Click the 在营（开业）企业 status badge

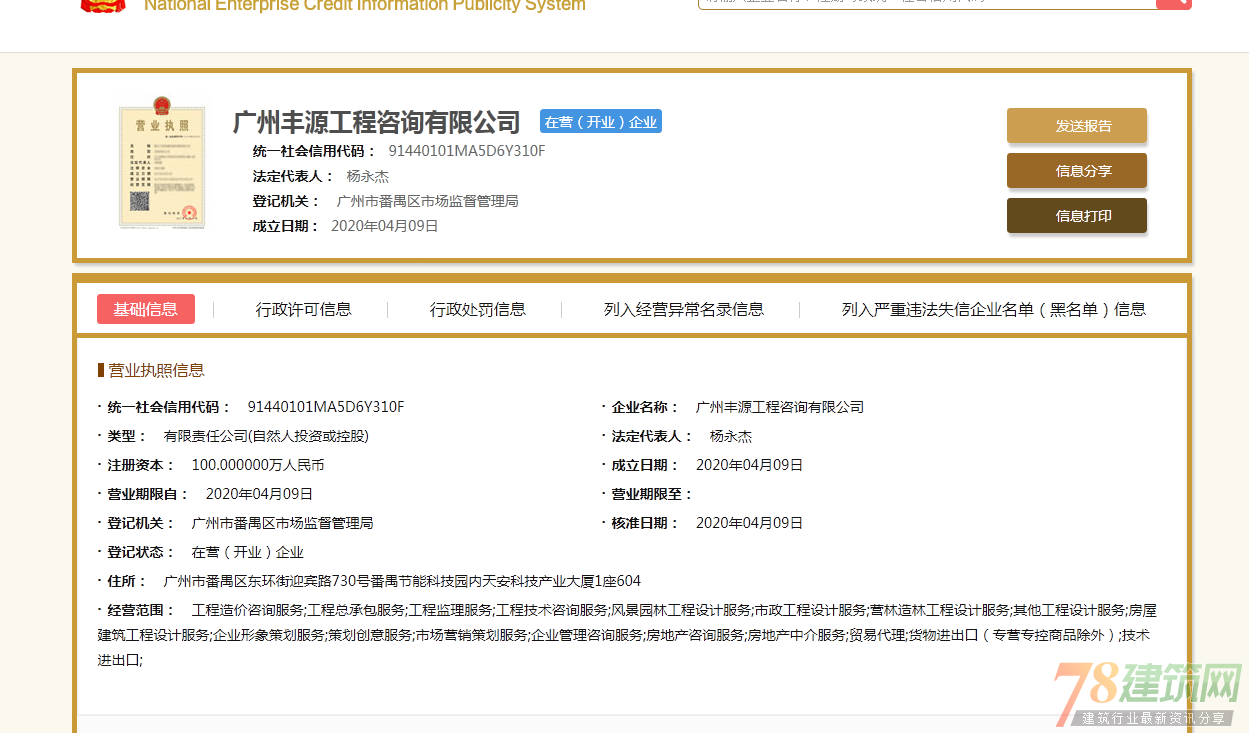point(601,122)
